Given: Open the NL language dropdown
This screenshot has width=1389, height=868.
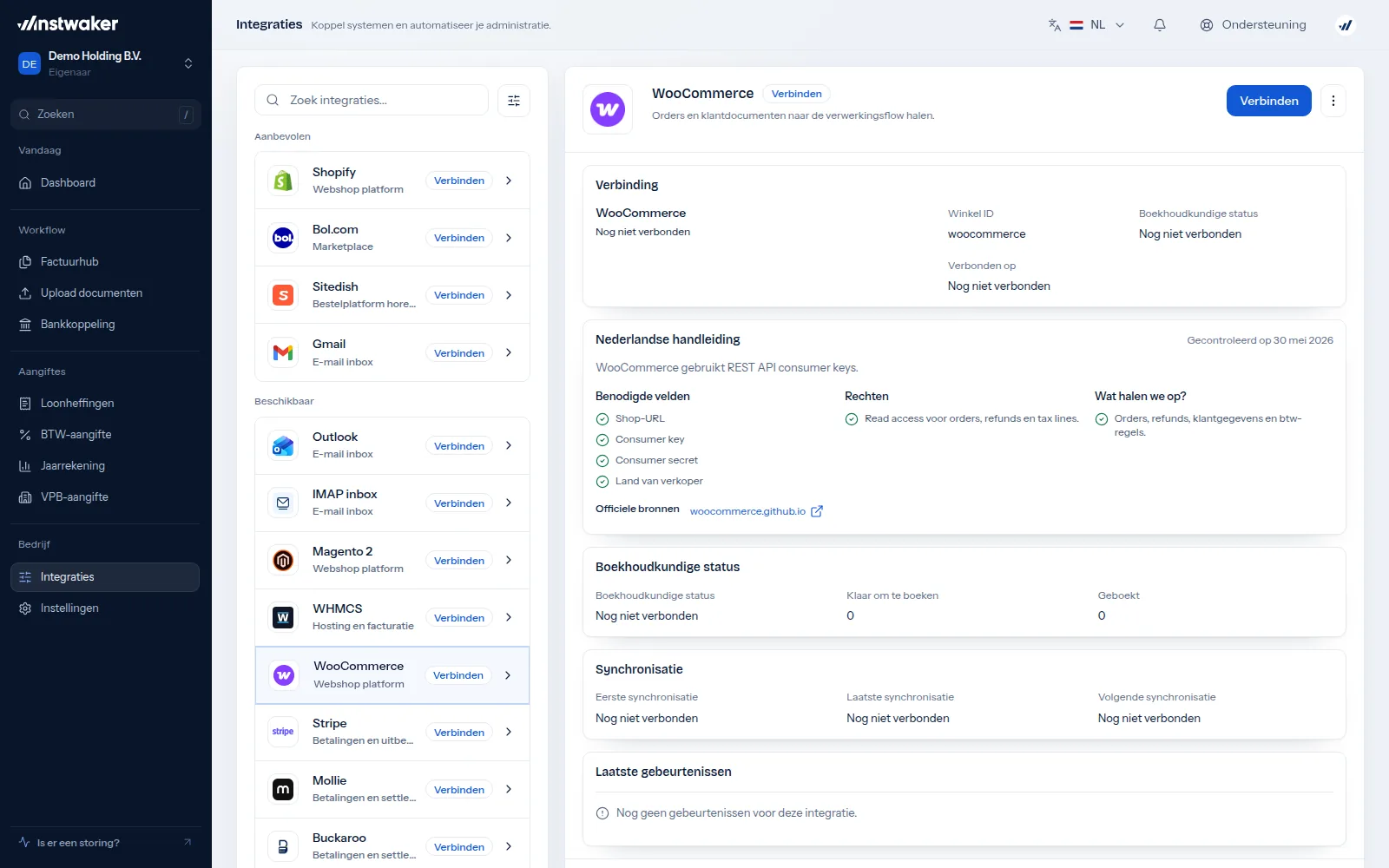Looking at the screenshot, I should (x=1097, y=25).
